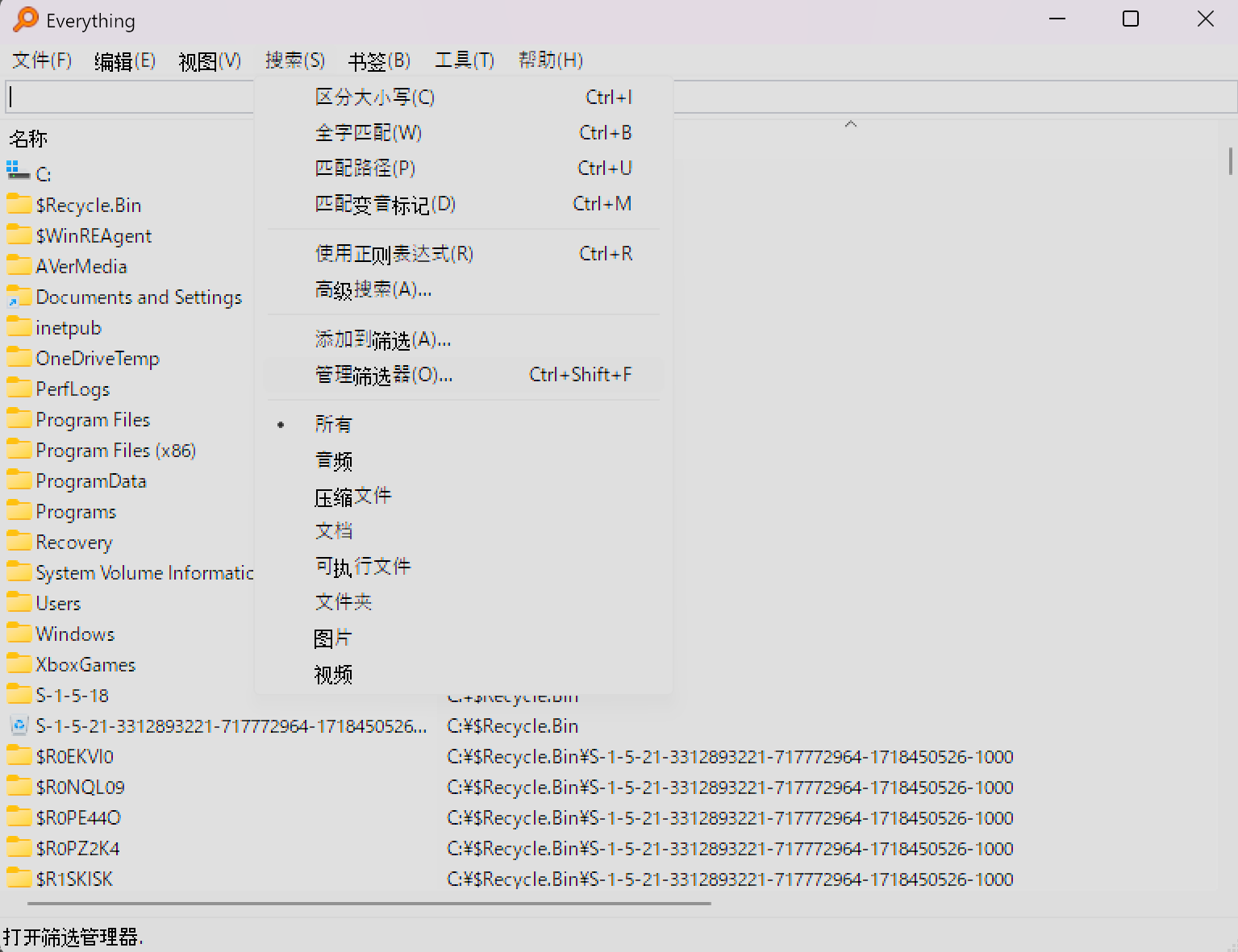
Task: Select the $R1SKISK folder name
Action: 74,879
